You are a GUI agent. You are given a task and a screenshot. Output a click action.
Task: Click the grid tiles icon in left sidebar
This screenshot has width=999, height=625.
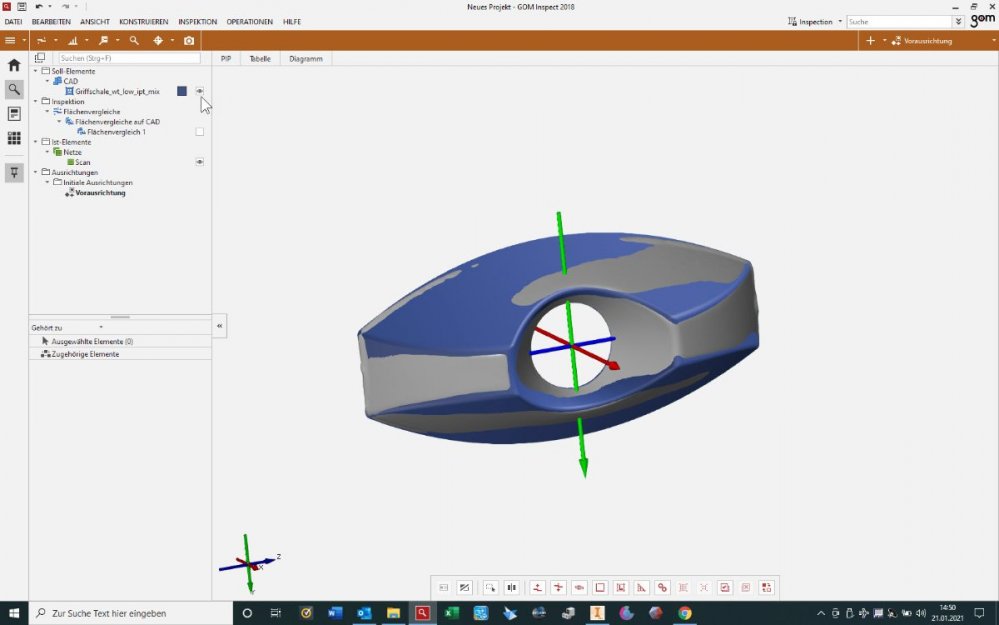coord(14,138)
